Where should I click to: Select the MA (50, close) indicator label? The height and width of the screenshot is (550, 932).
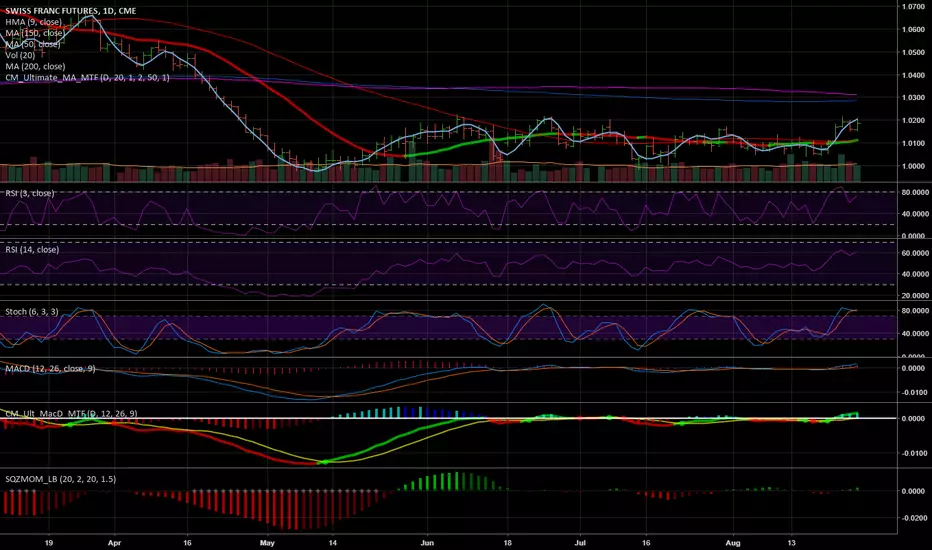coord(33,44)
